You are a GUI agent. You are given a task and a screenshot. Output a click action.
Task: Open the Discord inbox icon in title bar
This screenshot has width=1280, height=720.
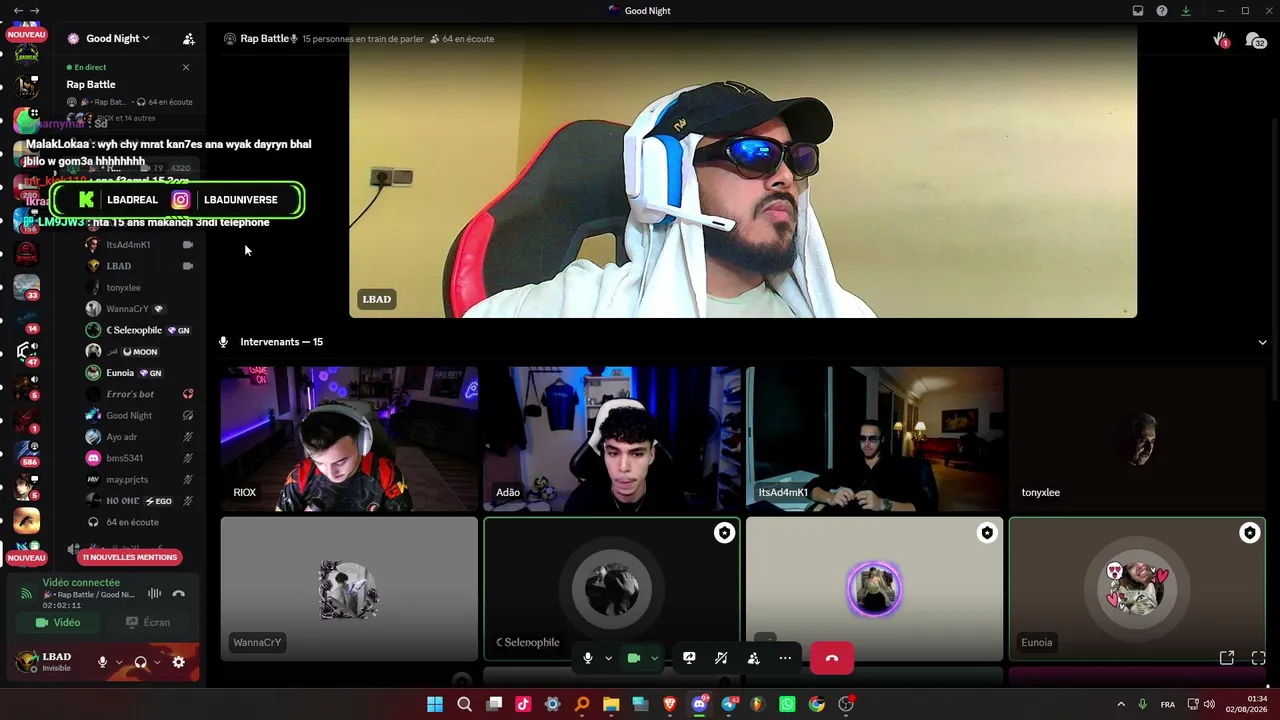tap(1138, 11)
